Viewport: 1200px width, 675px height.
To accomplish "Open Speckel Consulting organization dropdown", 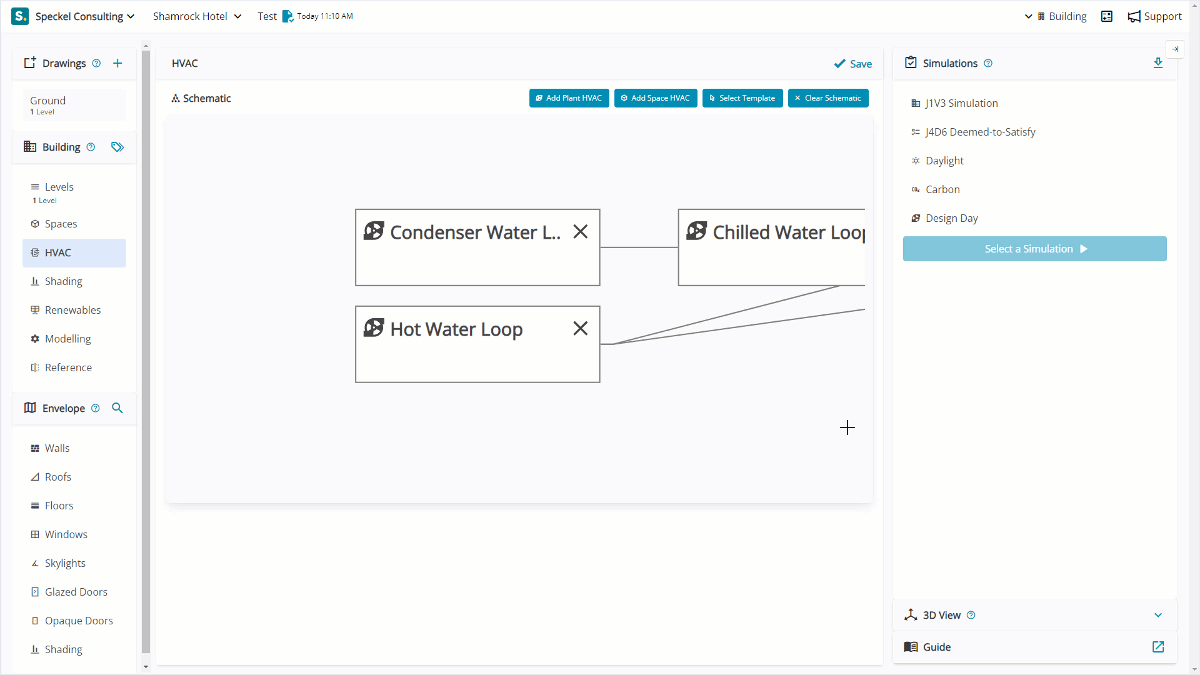I will pyautogui.click(x=74, y=16).
